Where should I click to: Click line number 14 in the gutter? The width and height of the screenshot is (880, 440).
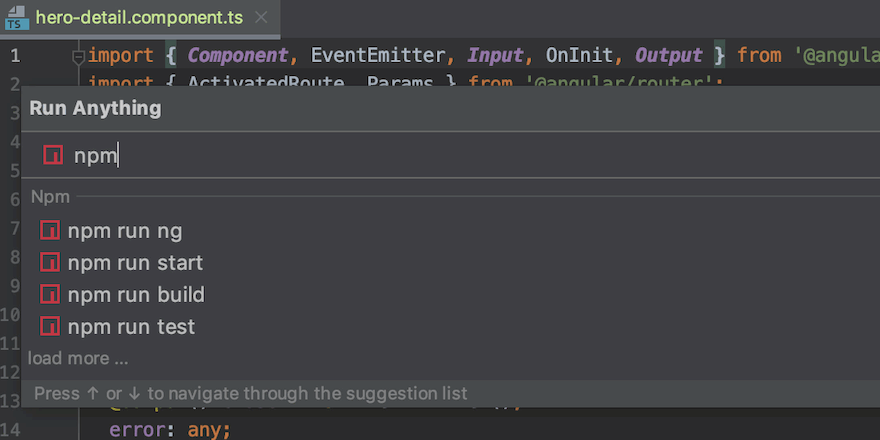[x=11, y=430]
